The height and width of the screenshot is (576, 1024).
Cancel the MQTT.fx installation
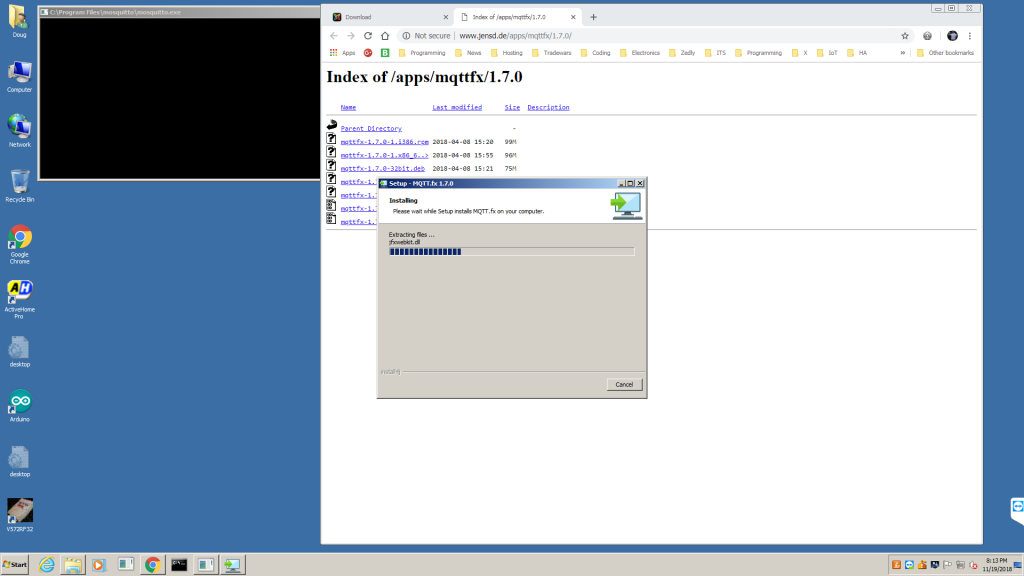coord(624,385)
